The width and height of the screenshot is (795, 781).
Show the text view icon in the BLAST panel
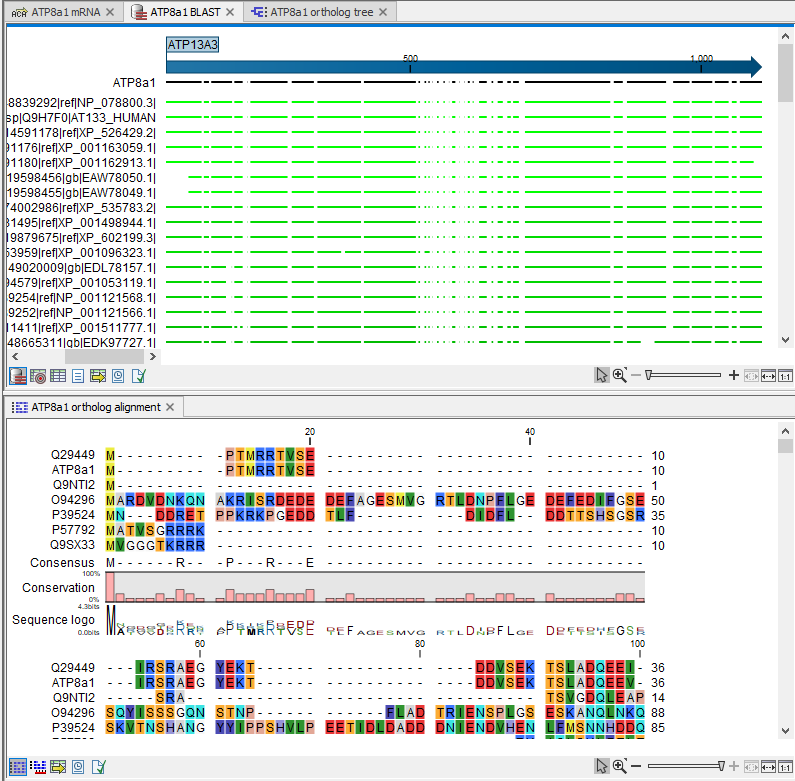[78, 376]
